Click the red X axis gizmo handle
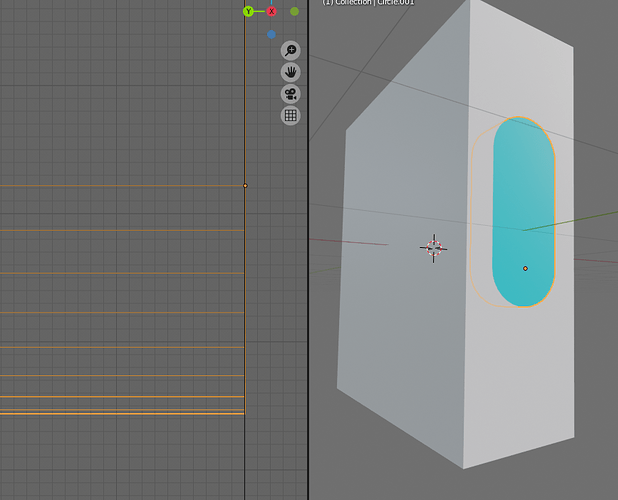Image resolution: width=618 pixels, height=500 pixels. [x=272, y=11]
